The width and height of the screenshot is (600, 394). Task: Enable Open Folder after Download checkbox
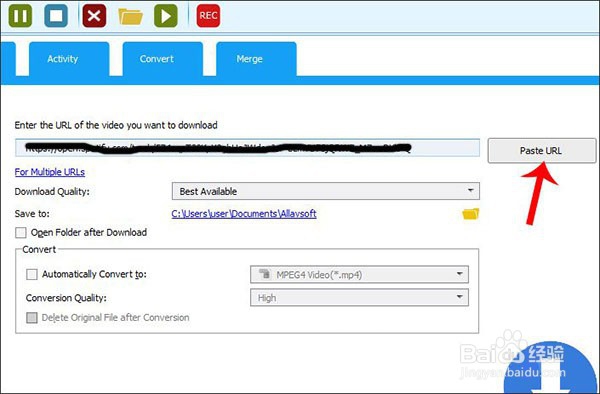pos(21,233)
